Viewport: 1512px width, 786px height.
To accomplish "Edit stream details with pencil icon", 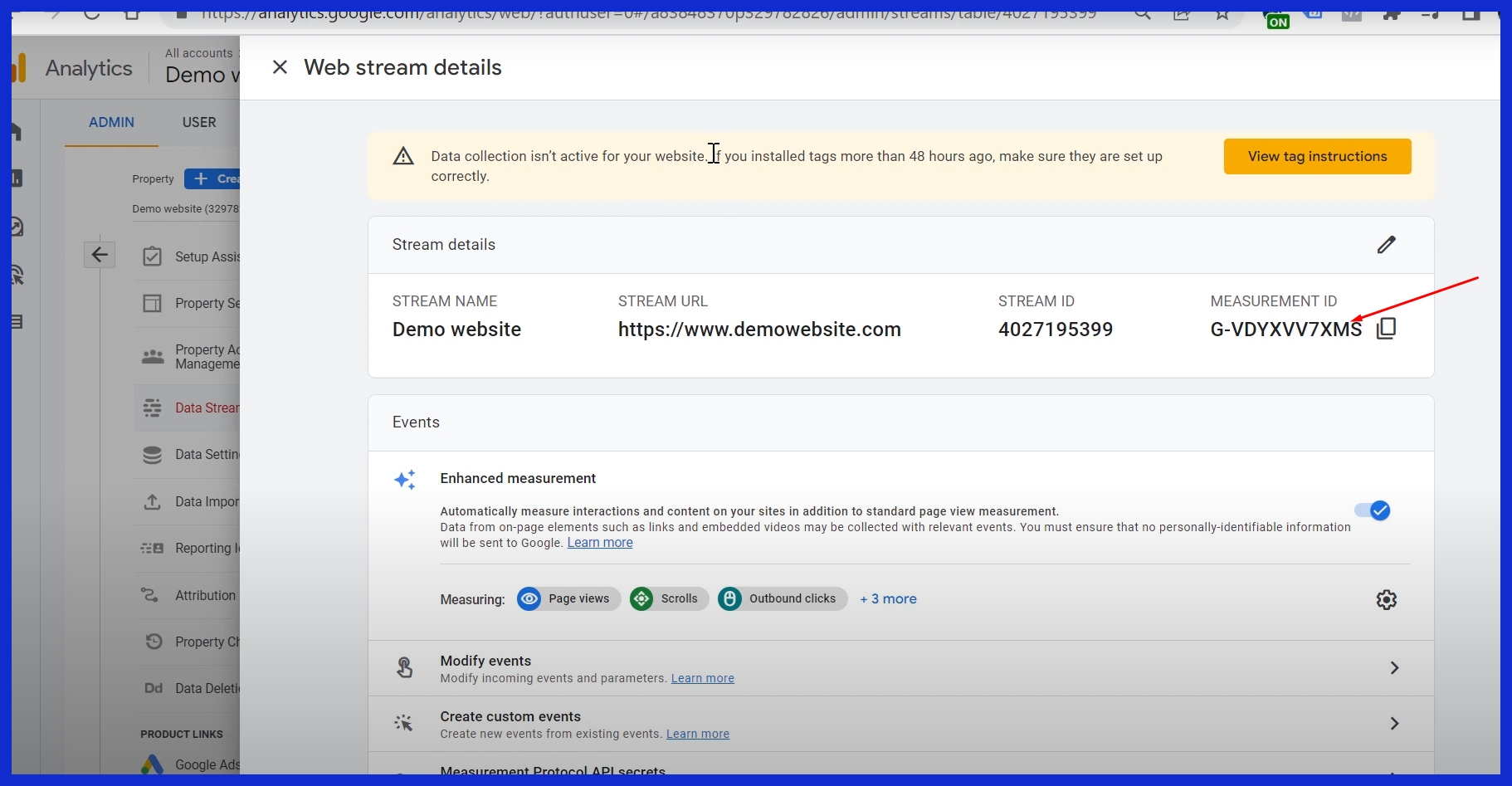I will tap(1386, 245).
